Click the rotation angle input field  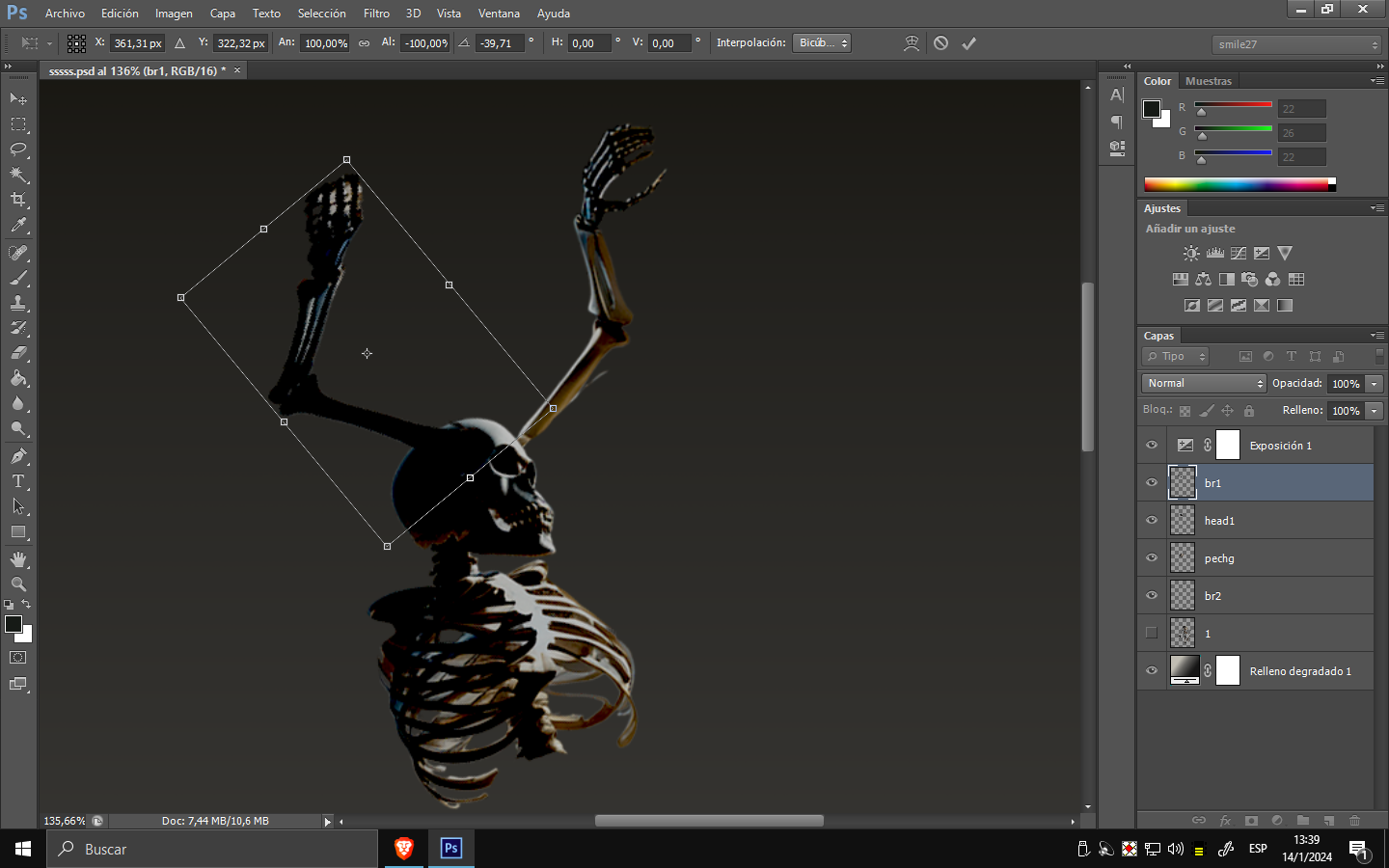click(x=501, y=43)
